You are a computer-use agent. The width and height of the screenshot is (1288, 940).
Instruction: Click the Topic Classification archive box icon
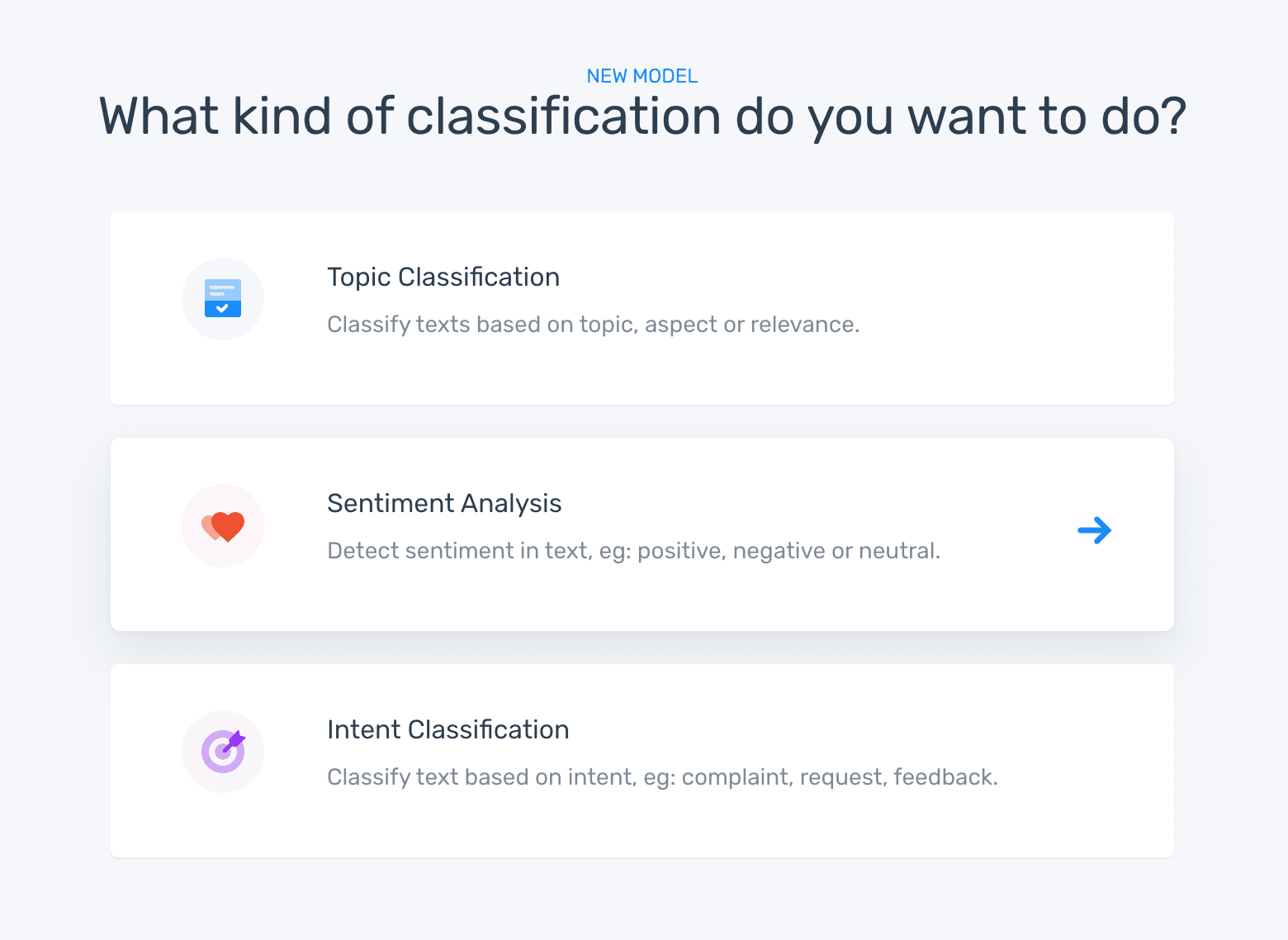coord(223,298)
